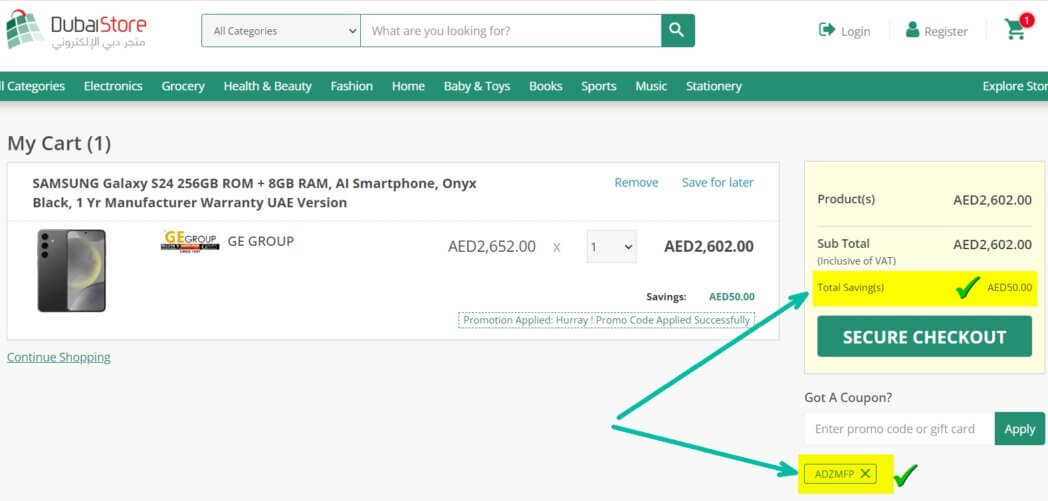1048x501 pixels.
Task: Select the Stationery category
Action: 714,86
